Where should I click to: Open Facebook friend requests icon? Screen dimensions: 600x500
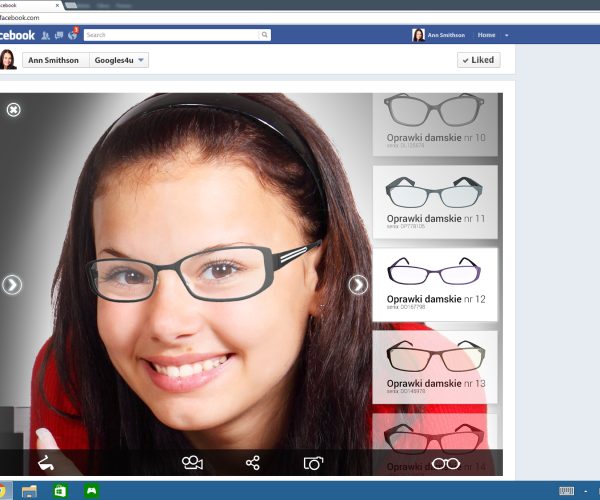pyautogui.click(x=45, y=35)
